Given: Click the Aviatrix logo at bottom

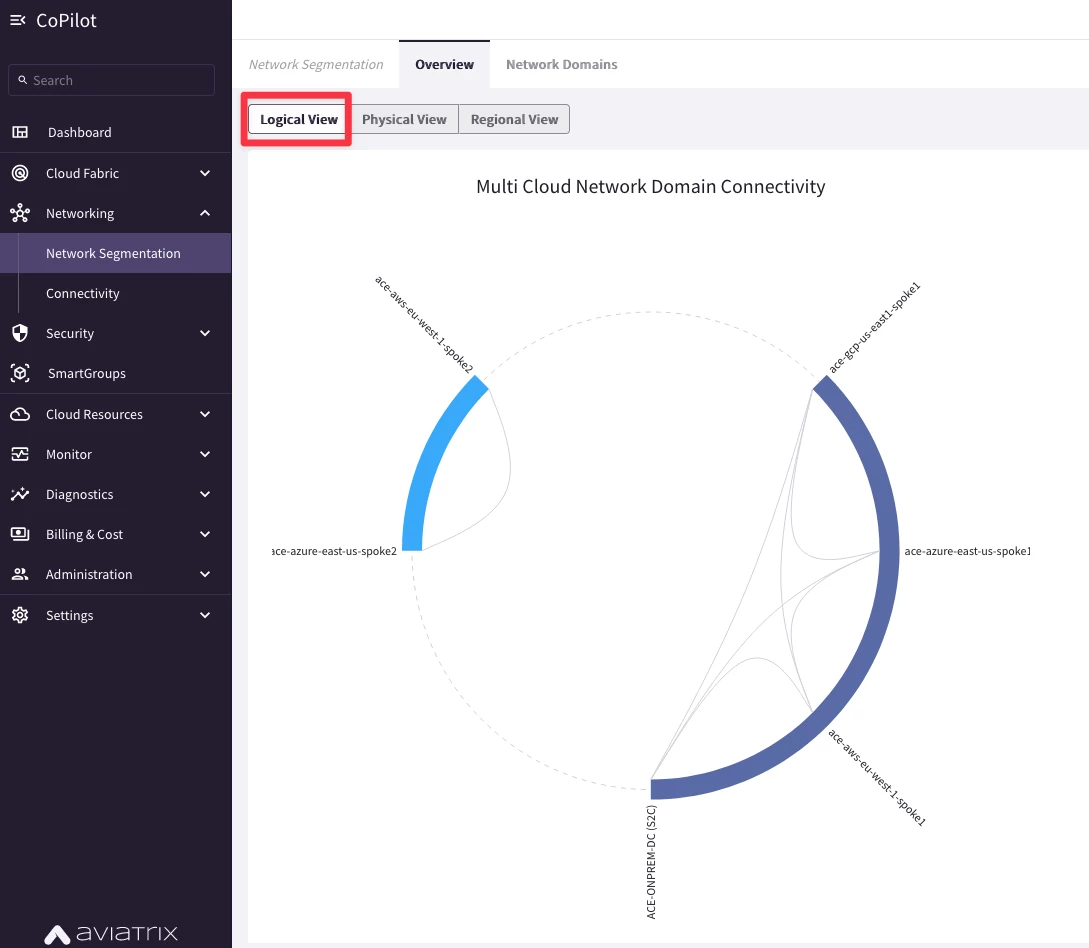Looking at the screenshot, I should [x=111, y=933].
